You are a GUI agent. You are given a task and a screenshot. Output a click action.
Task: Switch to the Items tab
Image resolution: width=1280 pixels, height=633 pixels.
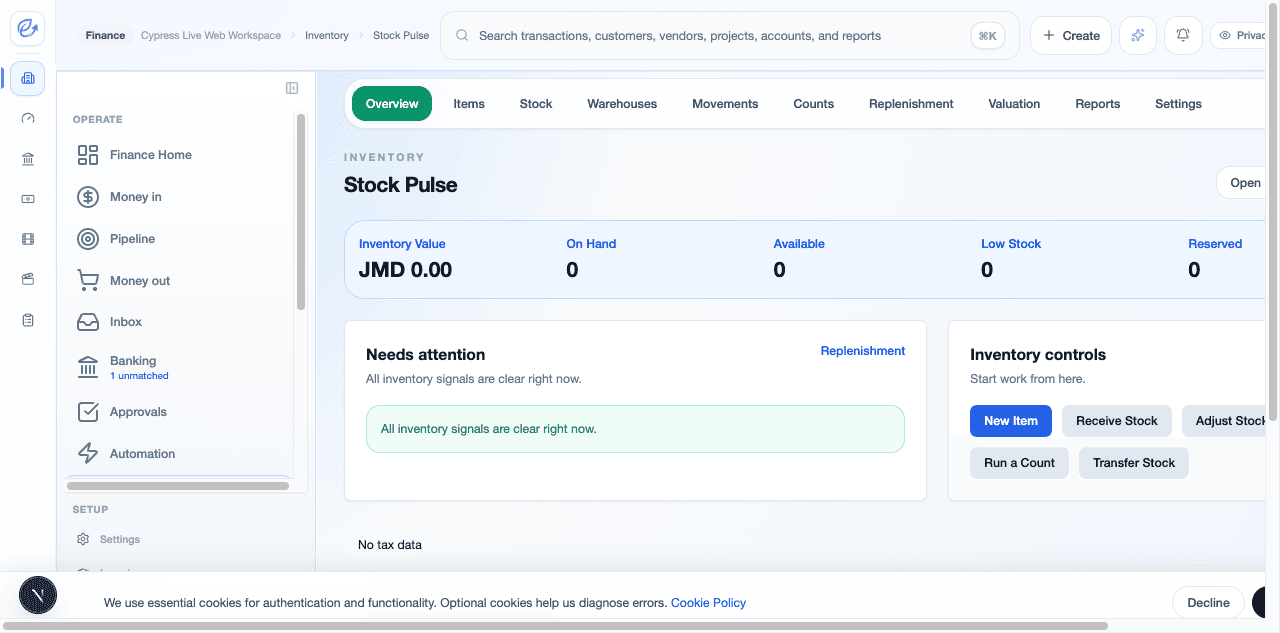click(469, 104)
